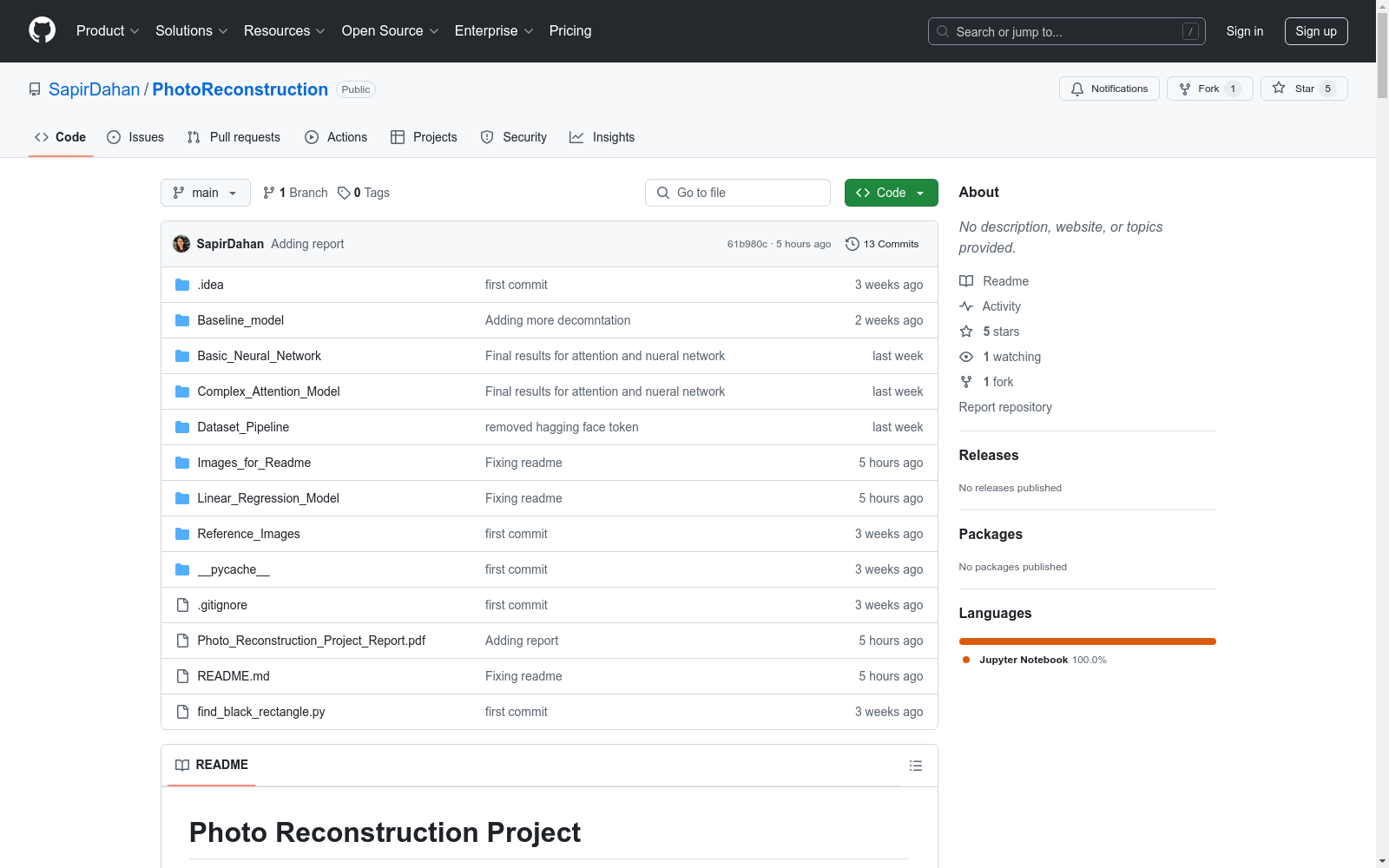The image size is (1389, 868).
Task: Click the notifications bell icon
Action: coord(1077,89)
